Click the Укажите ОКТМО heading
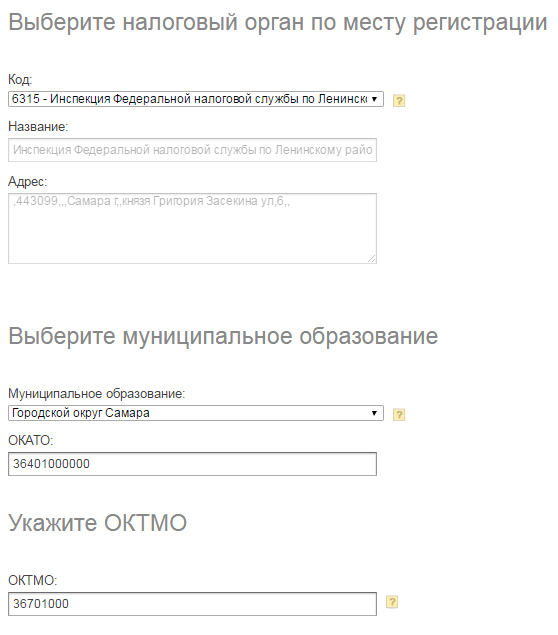The height and width of the screenshot is (635, 558). [x=98, y=522]
